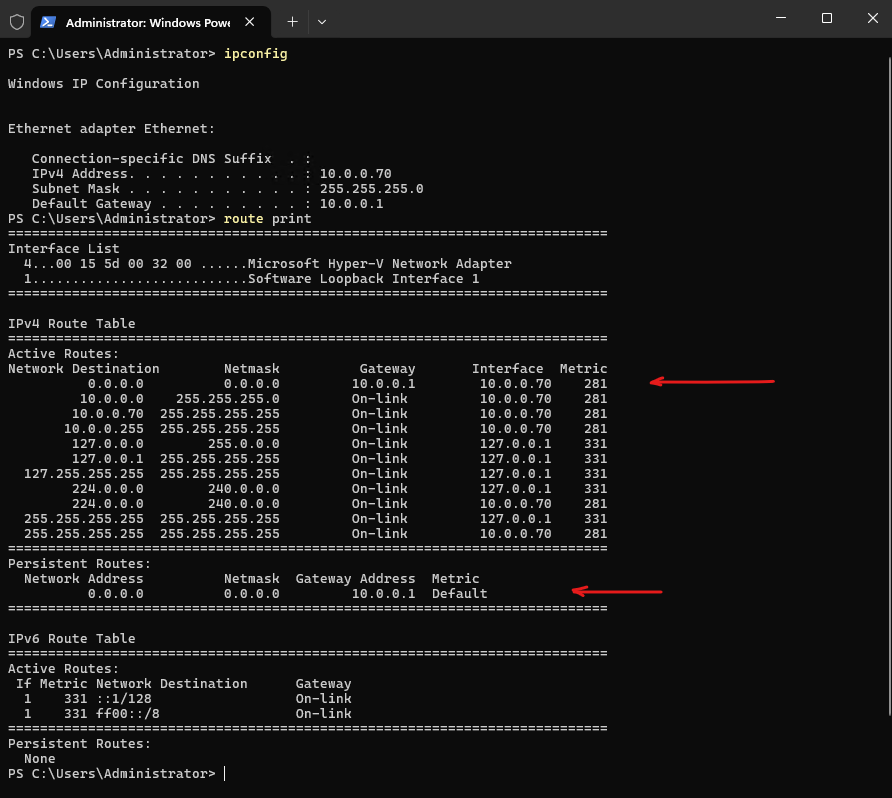Click the Subnet Mask value 255.255.255.0 in ipconfig output

tap(371, 189)
